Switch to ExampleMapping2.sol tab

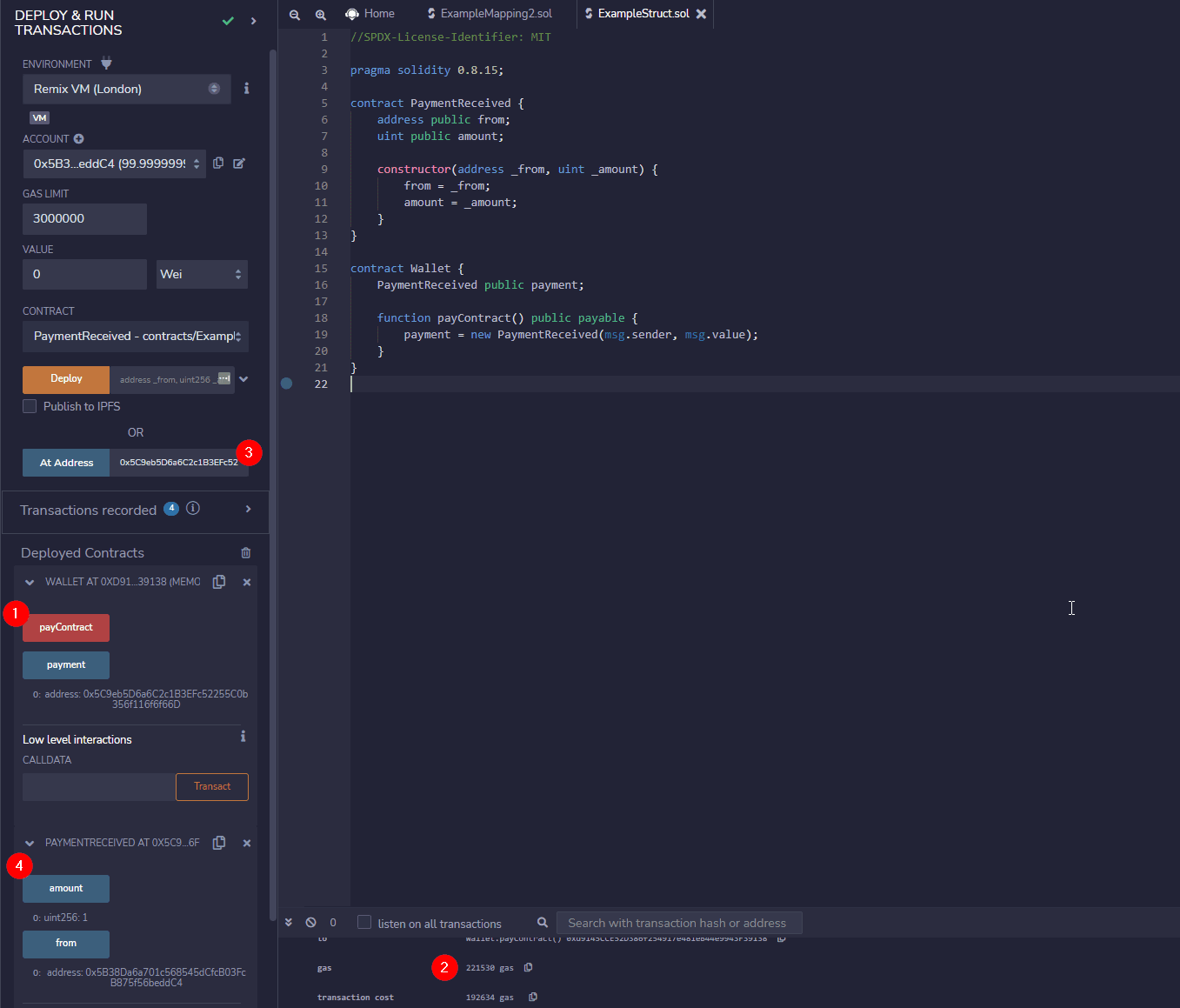click(490, 14)
